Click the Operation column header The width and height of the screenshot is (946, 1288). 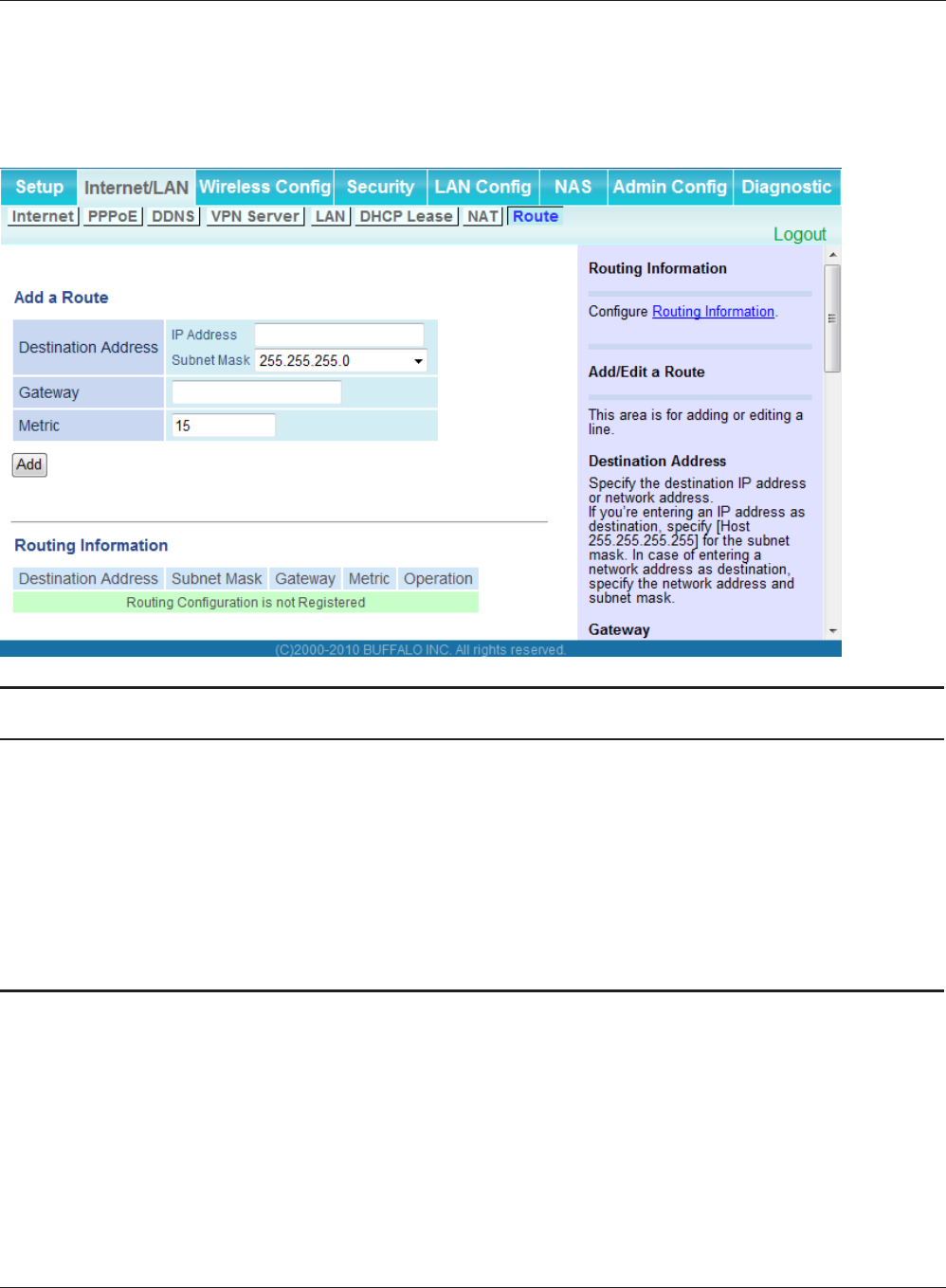438,578
